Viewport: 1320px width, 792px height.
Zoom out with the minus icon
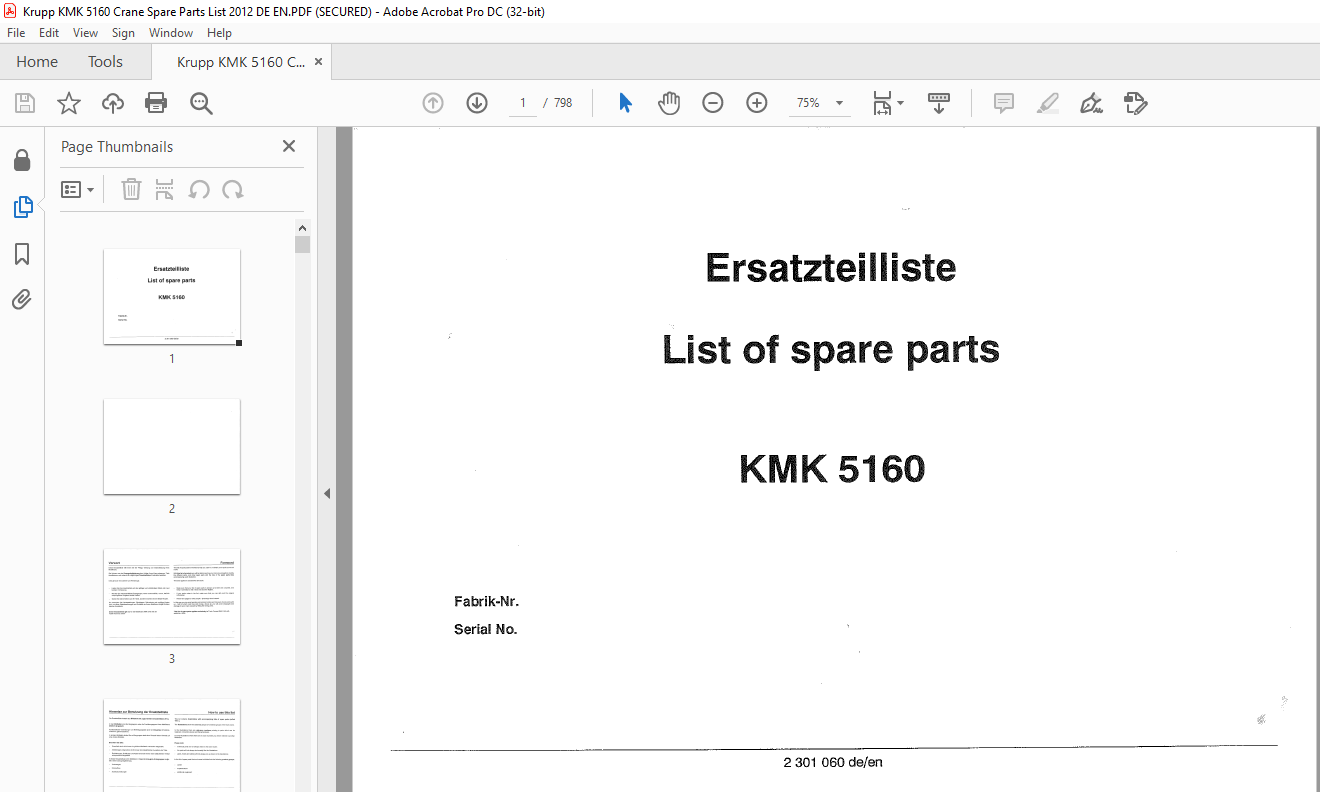(x=713, y=103)
